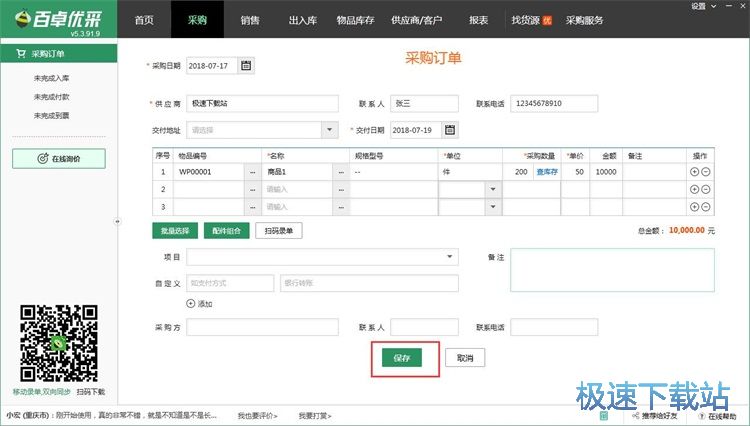750x426 pixels.
Task: Save the purchase order with 保存
Action: pyautogui.click(x=402, y=358)
